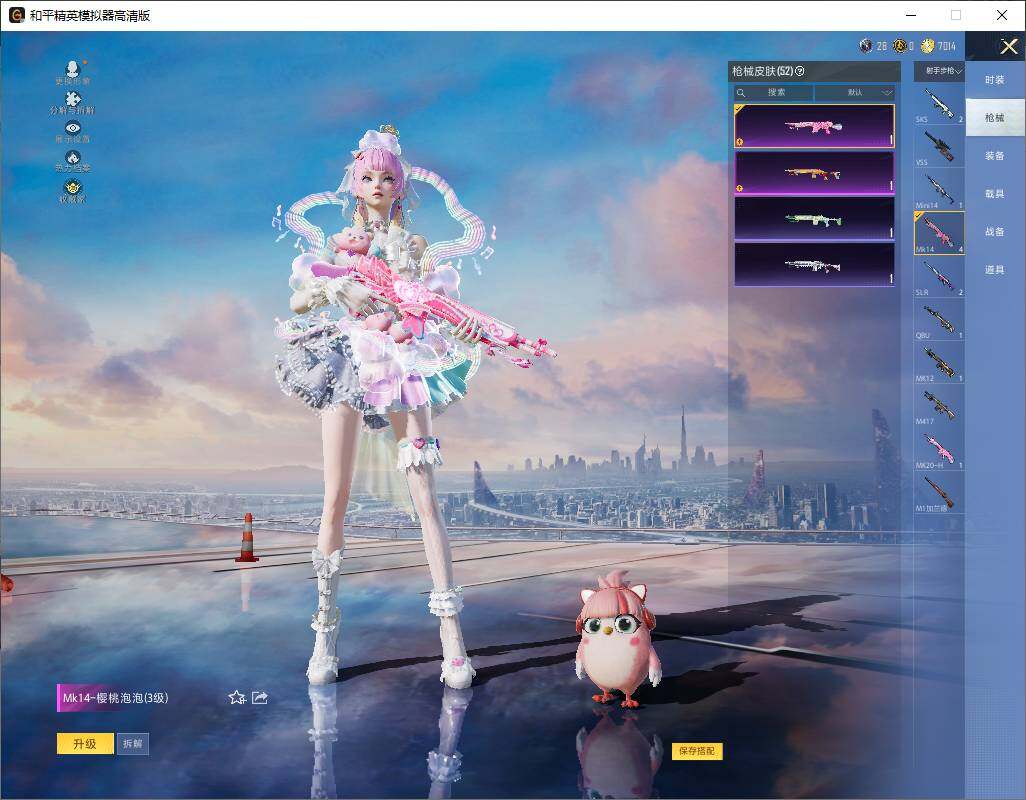Click the 拆解 dismantle button
The width and height of the screenshot is (1026, 800).
[x=133, y=744]
